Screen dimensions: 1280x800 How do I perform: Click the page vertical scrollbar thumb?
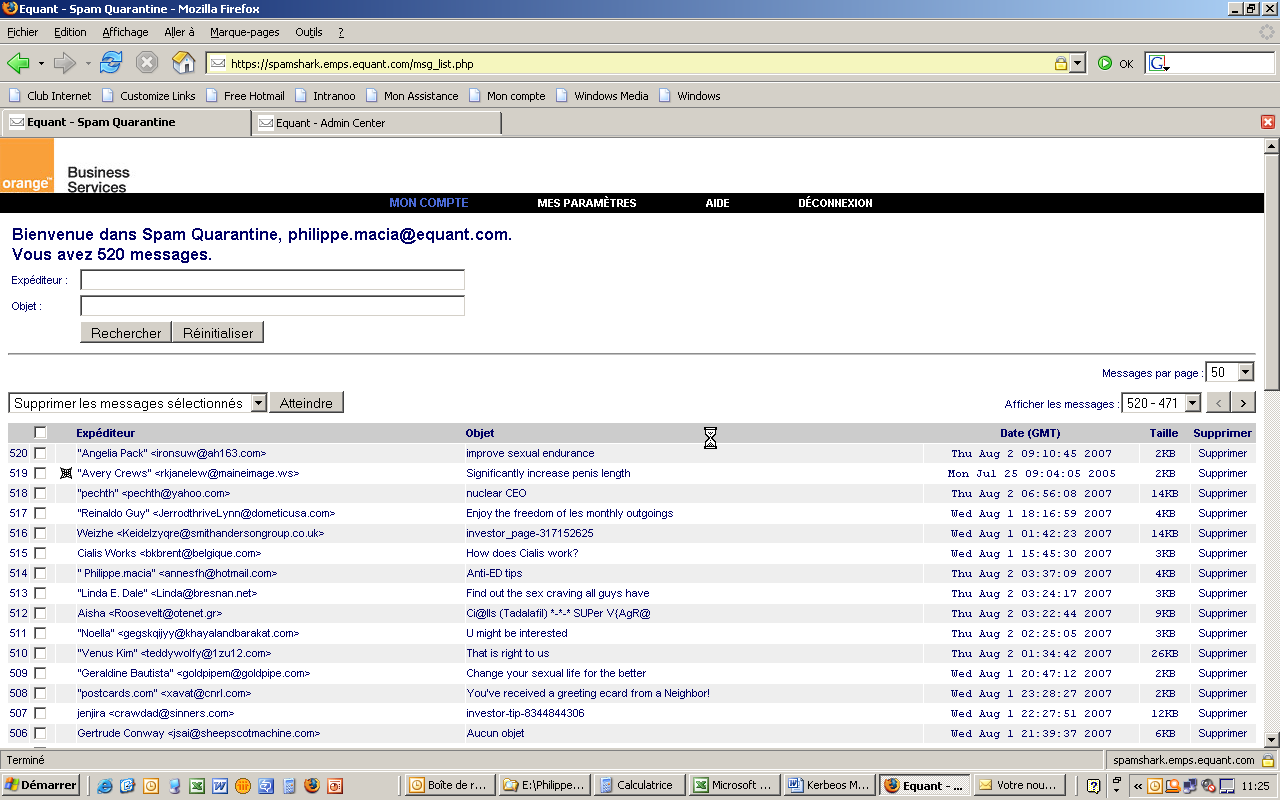point(1272,271)
